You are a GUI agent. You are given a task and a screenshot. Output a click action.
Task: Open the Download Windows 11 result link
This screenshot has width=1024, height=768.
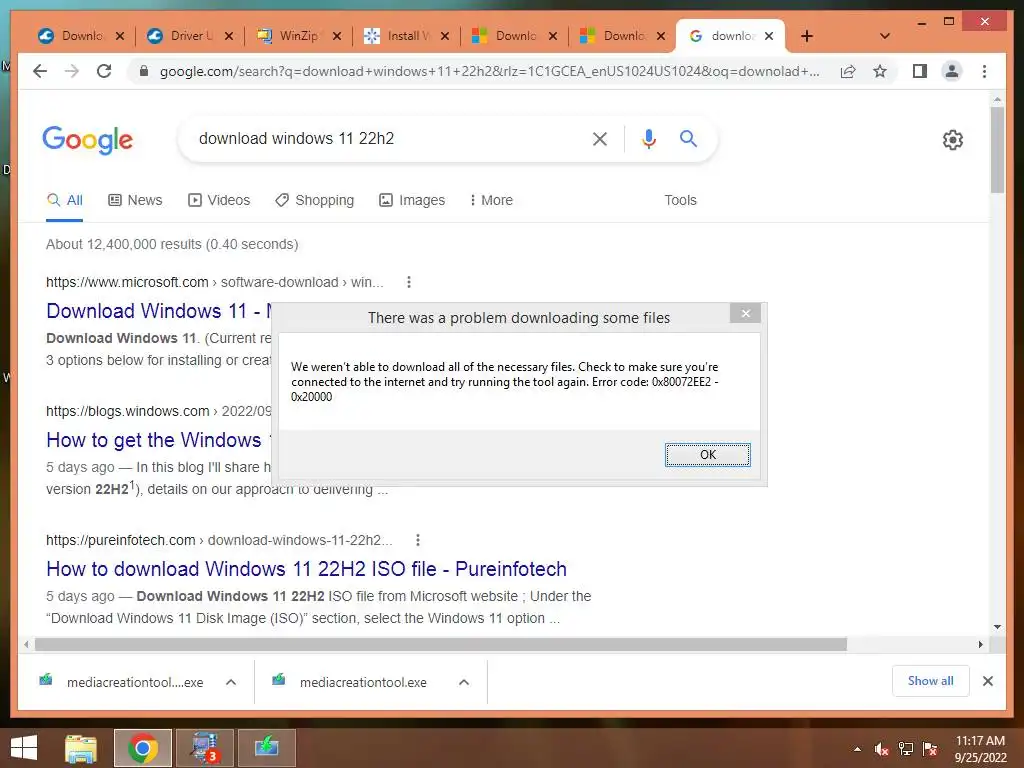tap(159, 311)
